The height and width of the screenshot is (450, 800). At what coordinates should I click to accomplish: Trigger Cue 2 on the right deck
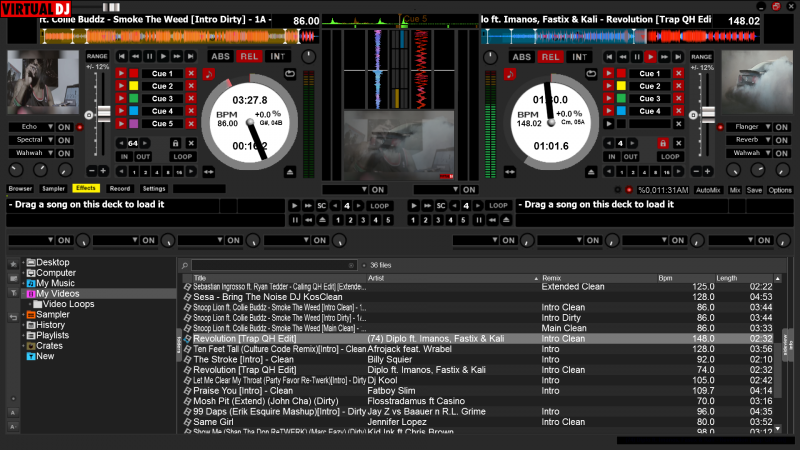pyautogui.click(x=609, y=86)
